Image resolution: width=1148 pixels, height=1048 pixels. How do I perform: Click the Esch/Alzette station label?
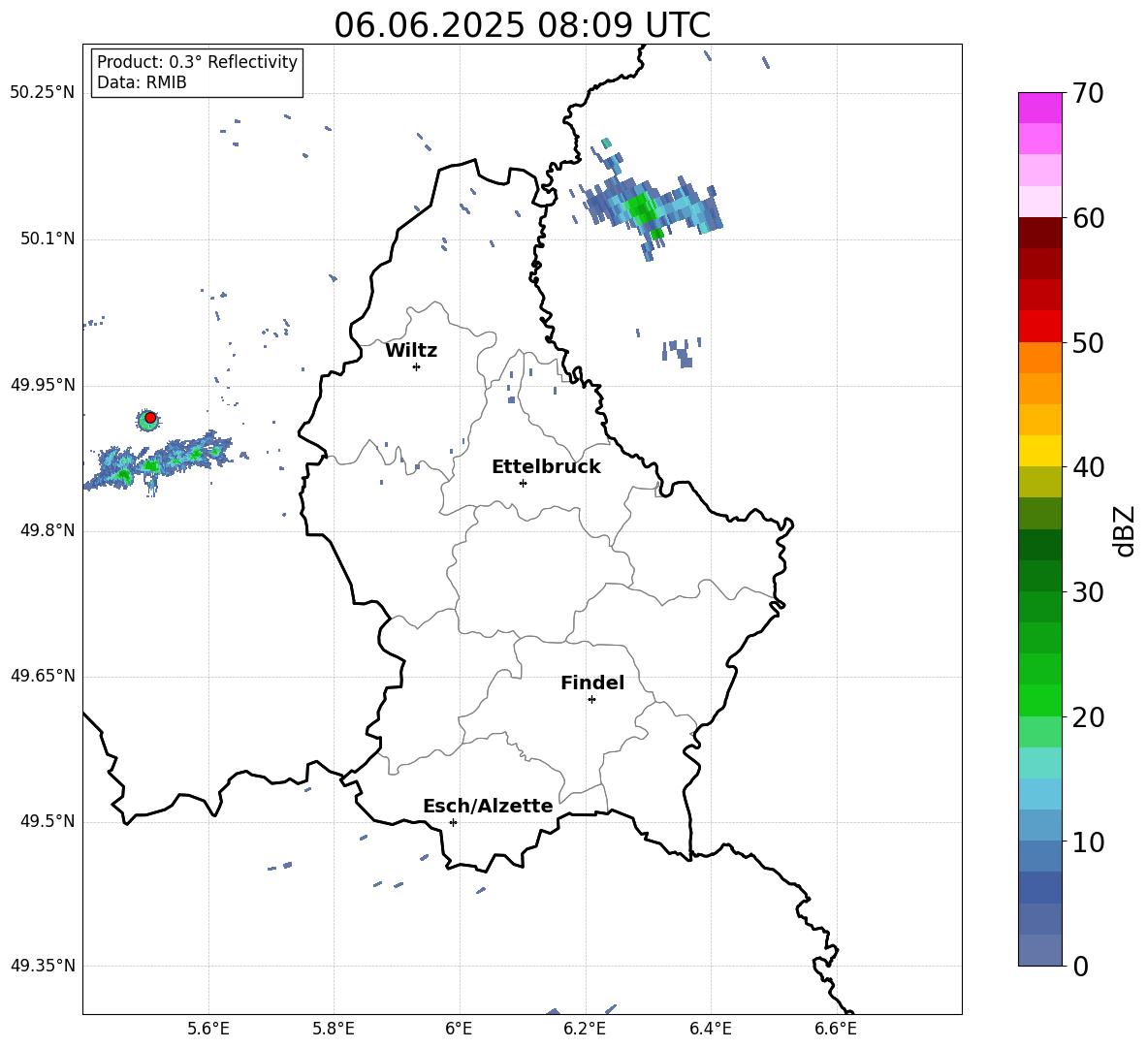pos(488,806)
